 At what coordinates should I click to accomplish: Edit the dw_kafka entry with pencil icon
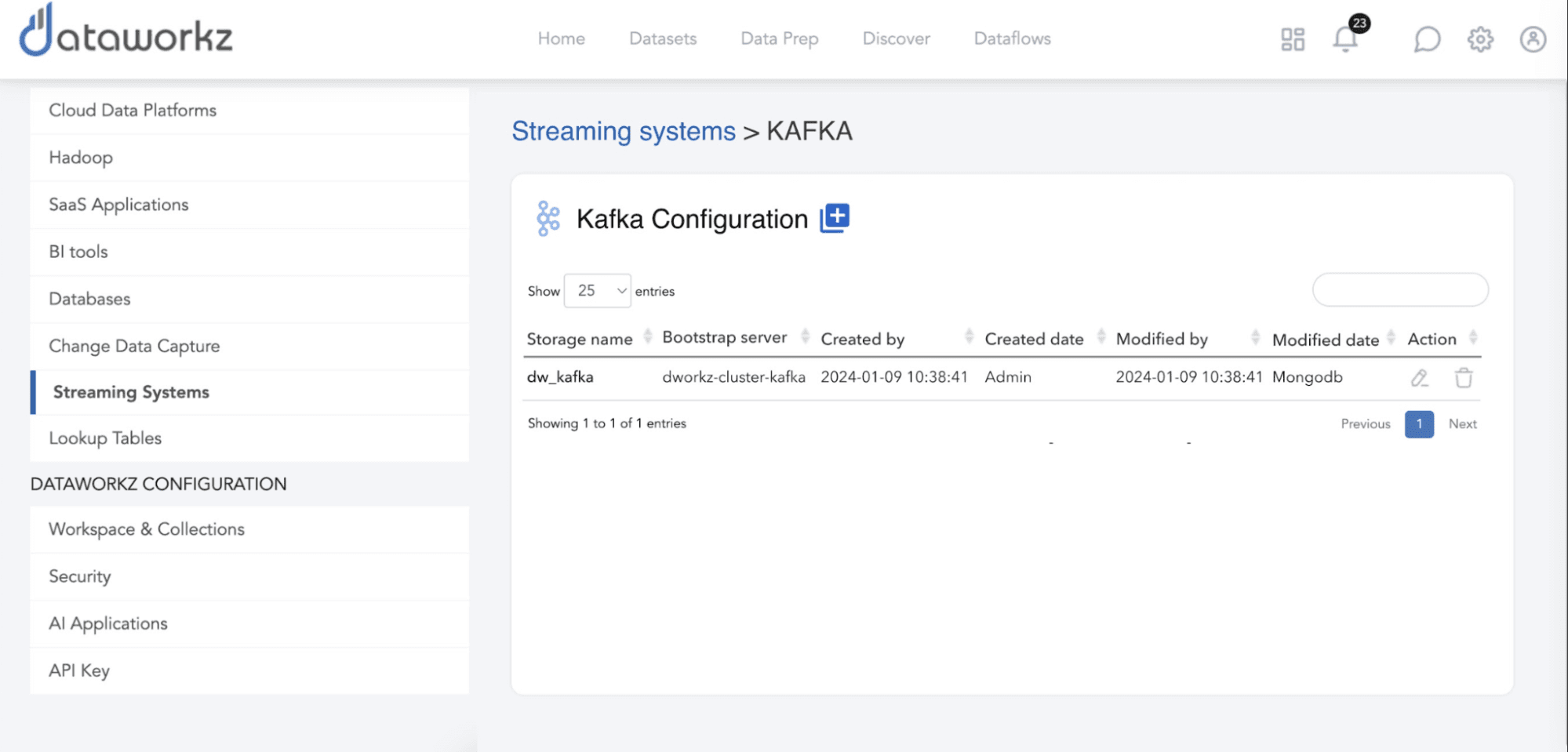pyautogui.click(x=1419, y=378)
